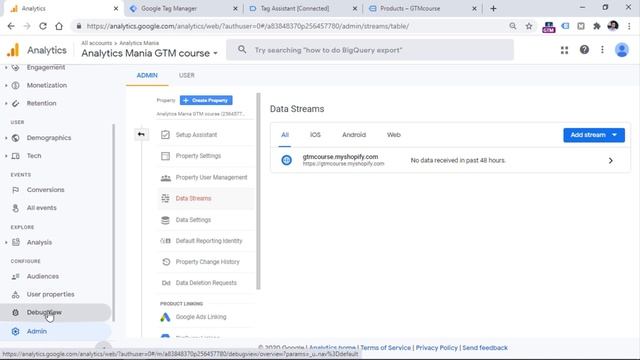This screenshot has height=360, width=640.
Task: Click the Setup Assistant checklist icon
Action: click(x=165, y=135)
